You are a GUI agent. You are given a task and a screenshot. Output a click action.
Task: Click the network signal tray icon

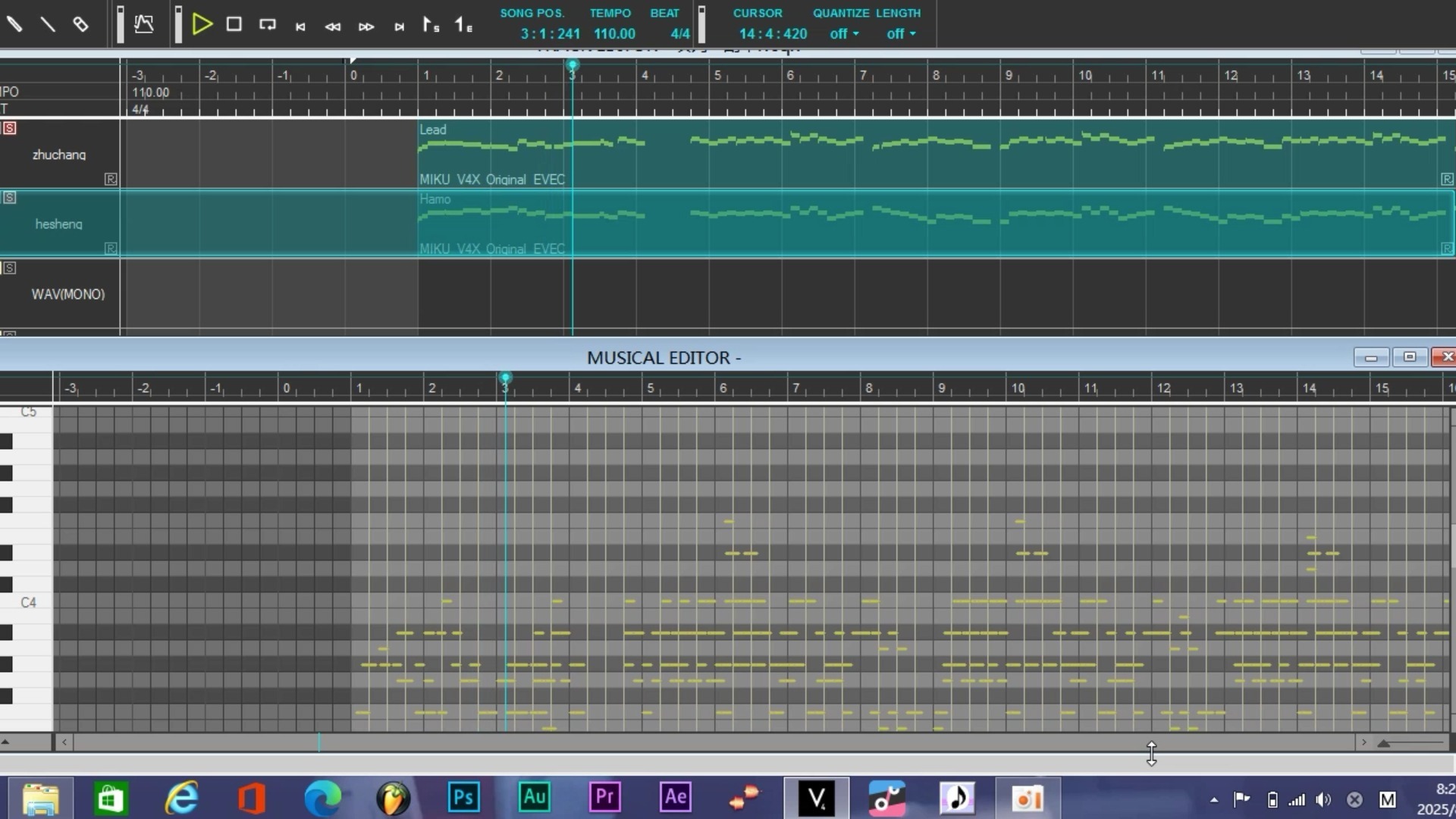pyautogui.click(x=1298, y=799)
